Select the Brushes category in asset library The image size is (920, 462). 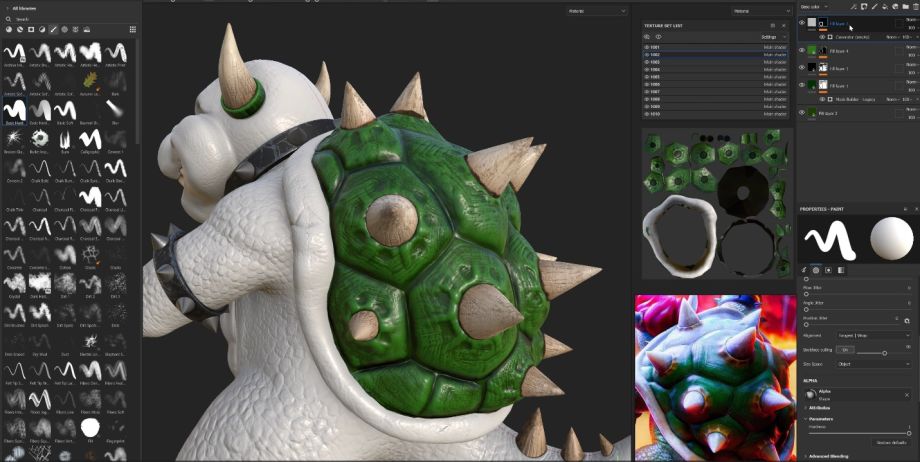53,29
